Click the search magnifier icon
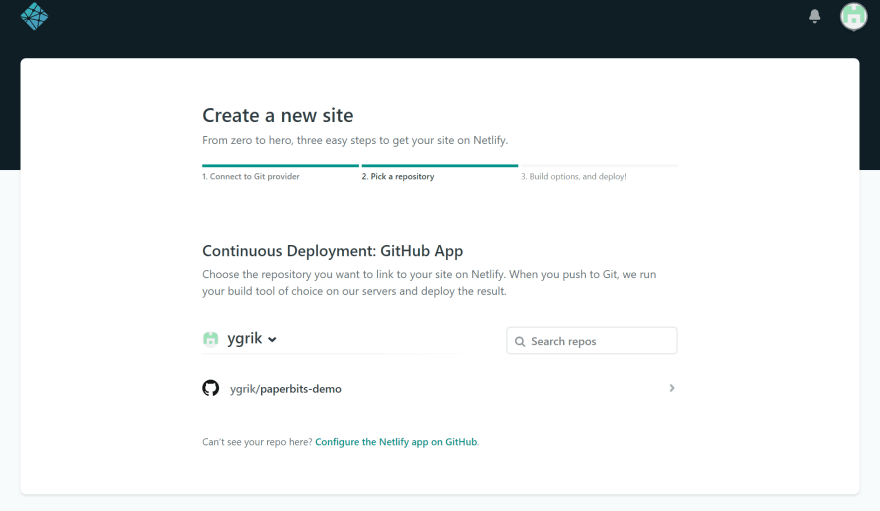The width and height of the screenshot is (880, 511). [x=520, y=342]
